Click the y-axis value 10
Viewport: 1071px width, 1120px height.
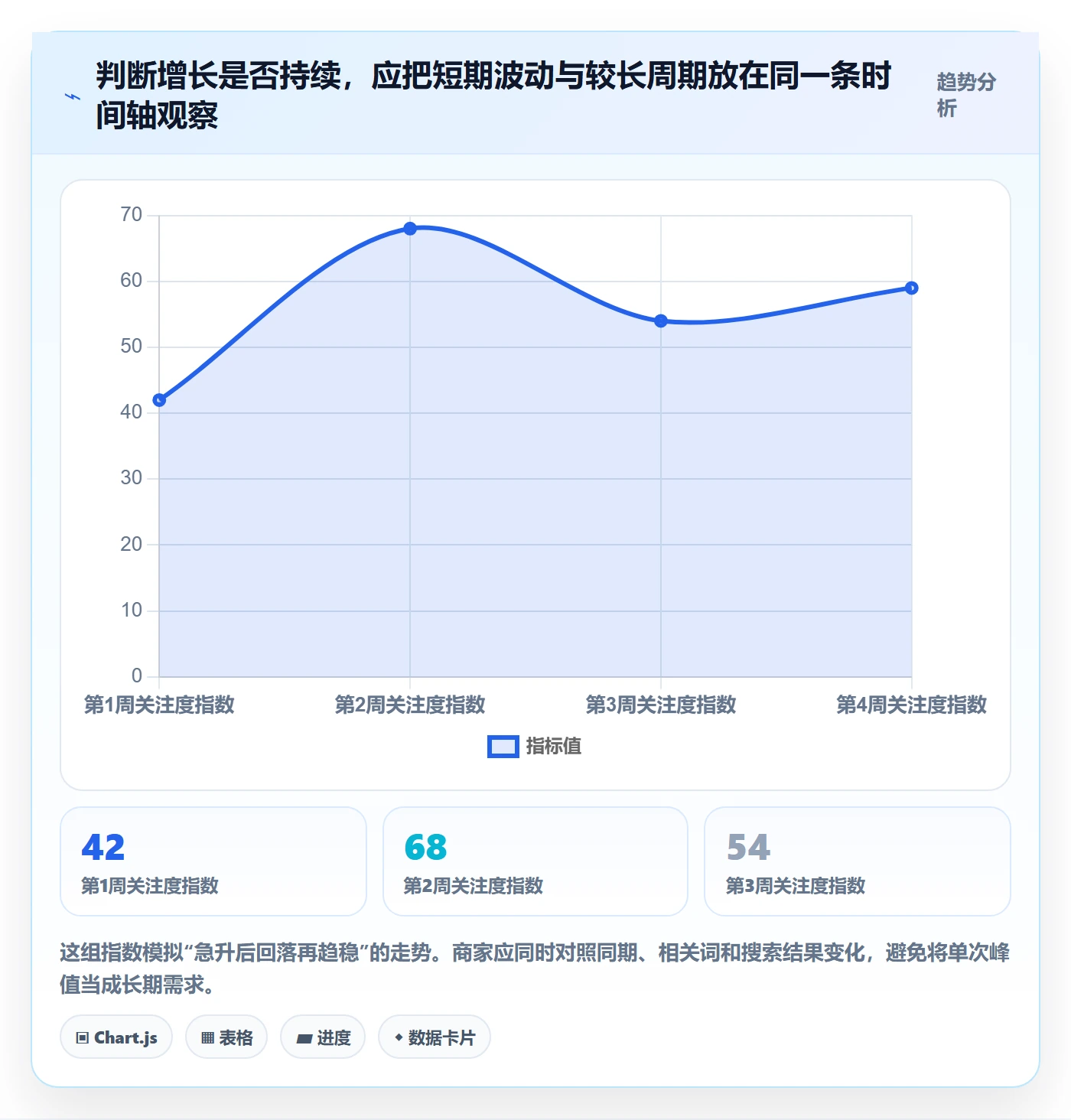coord(132,610)
